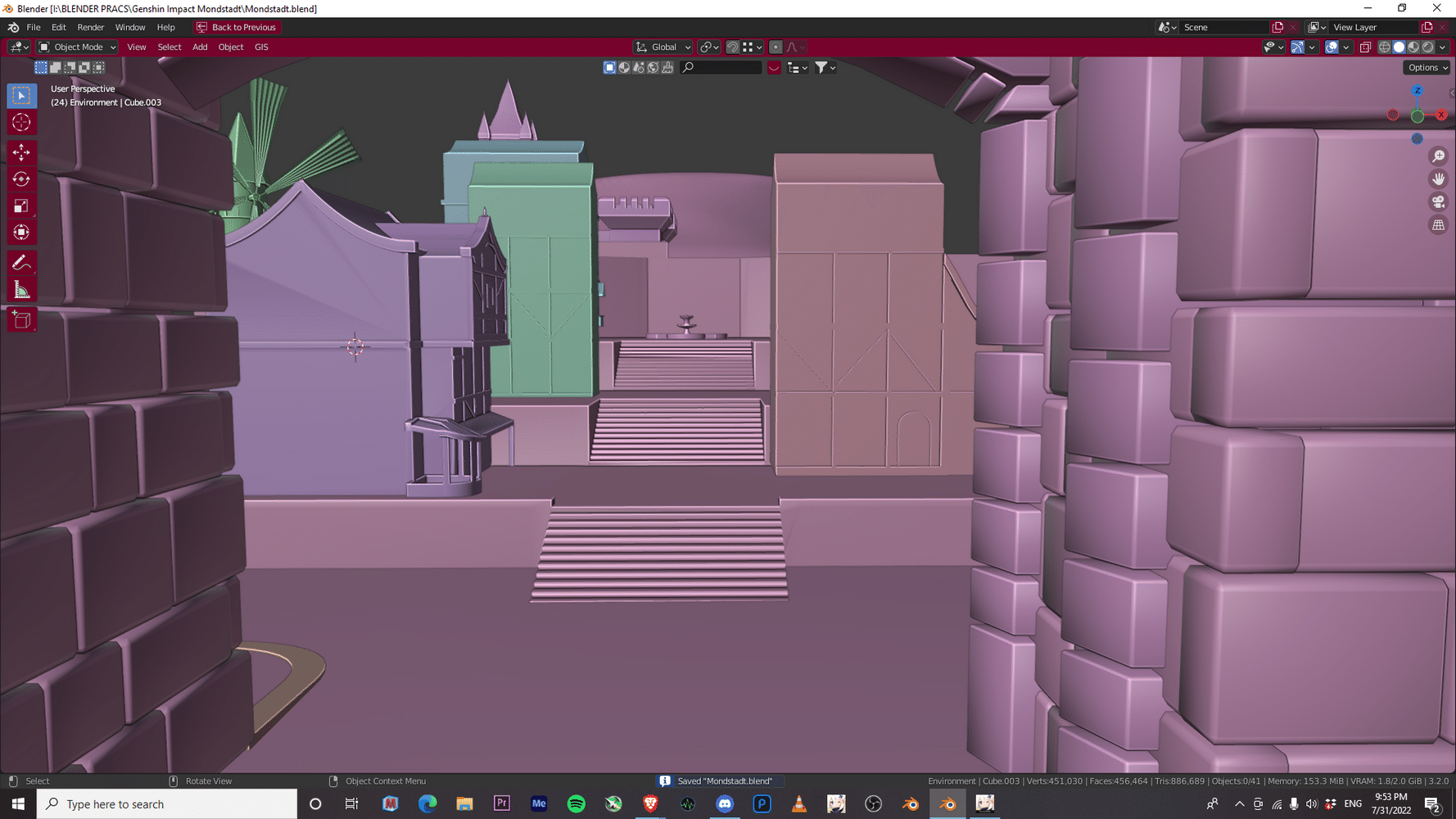1456x819 pixels.
Task: Enable proportional editing
Action: point(775,47)
